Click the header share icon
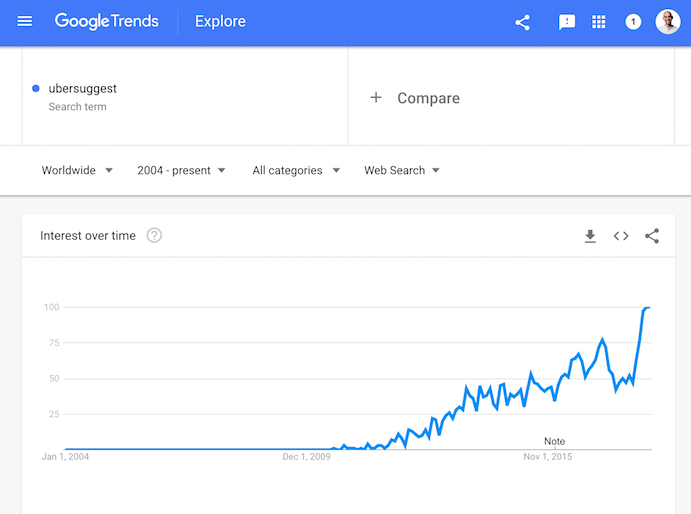691x514 pixels. [523, 22]
